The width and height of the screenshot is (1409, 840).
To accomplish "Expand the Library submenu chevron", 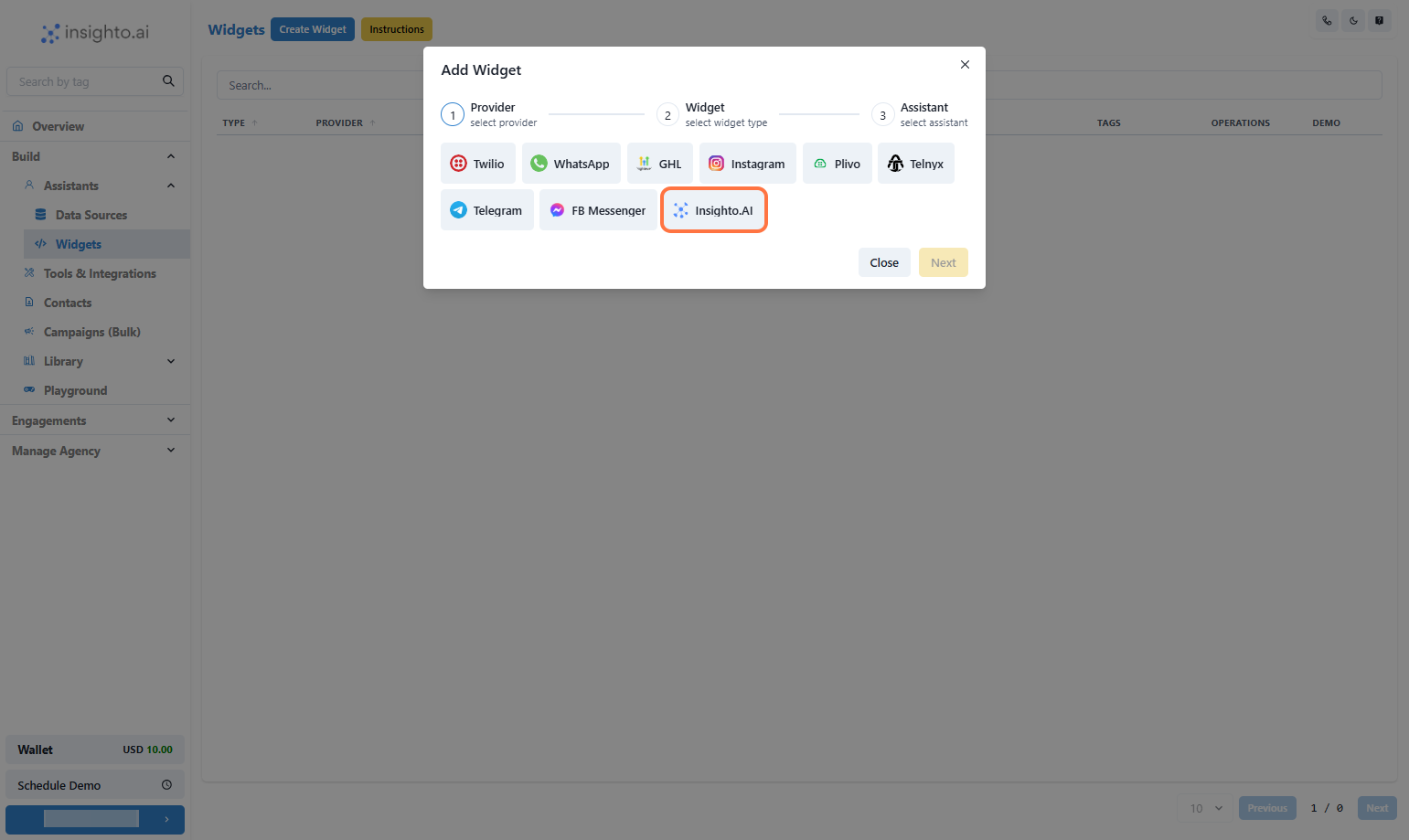I will click(171, 361).
